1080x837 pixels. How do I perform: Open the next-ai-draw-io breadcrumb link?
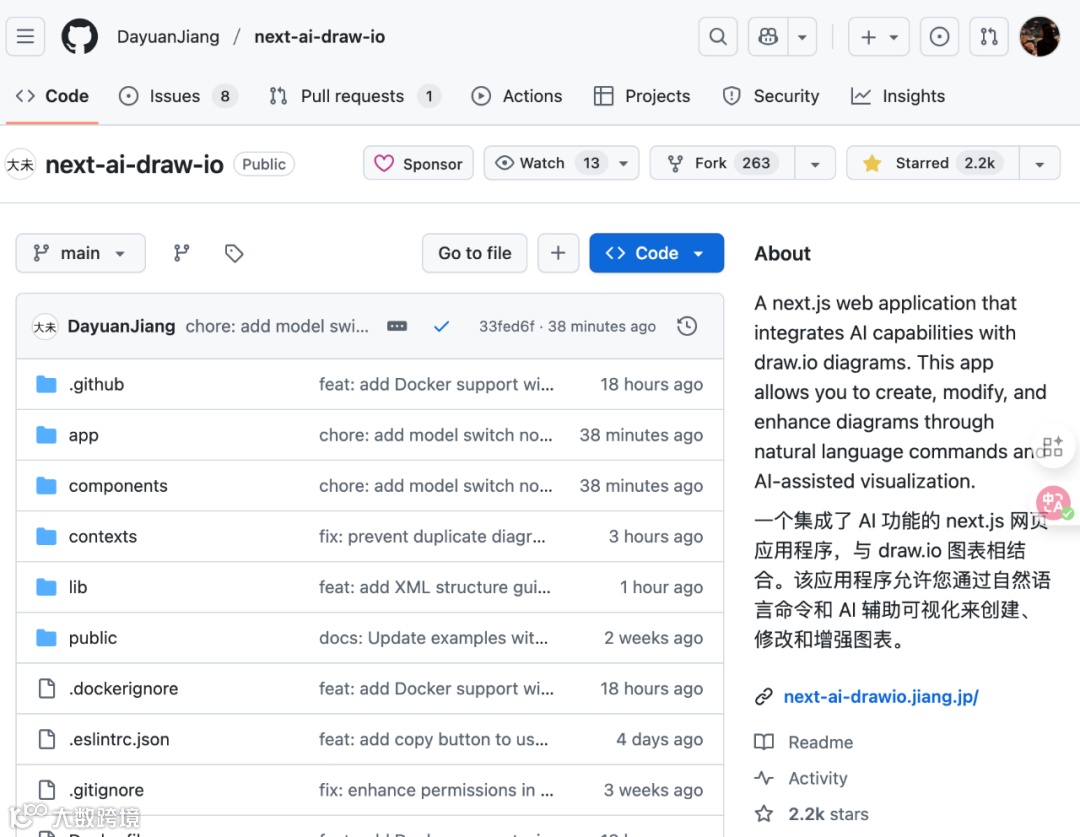tap(320, 37)
